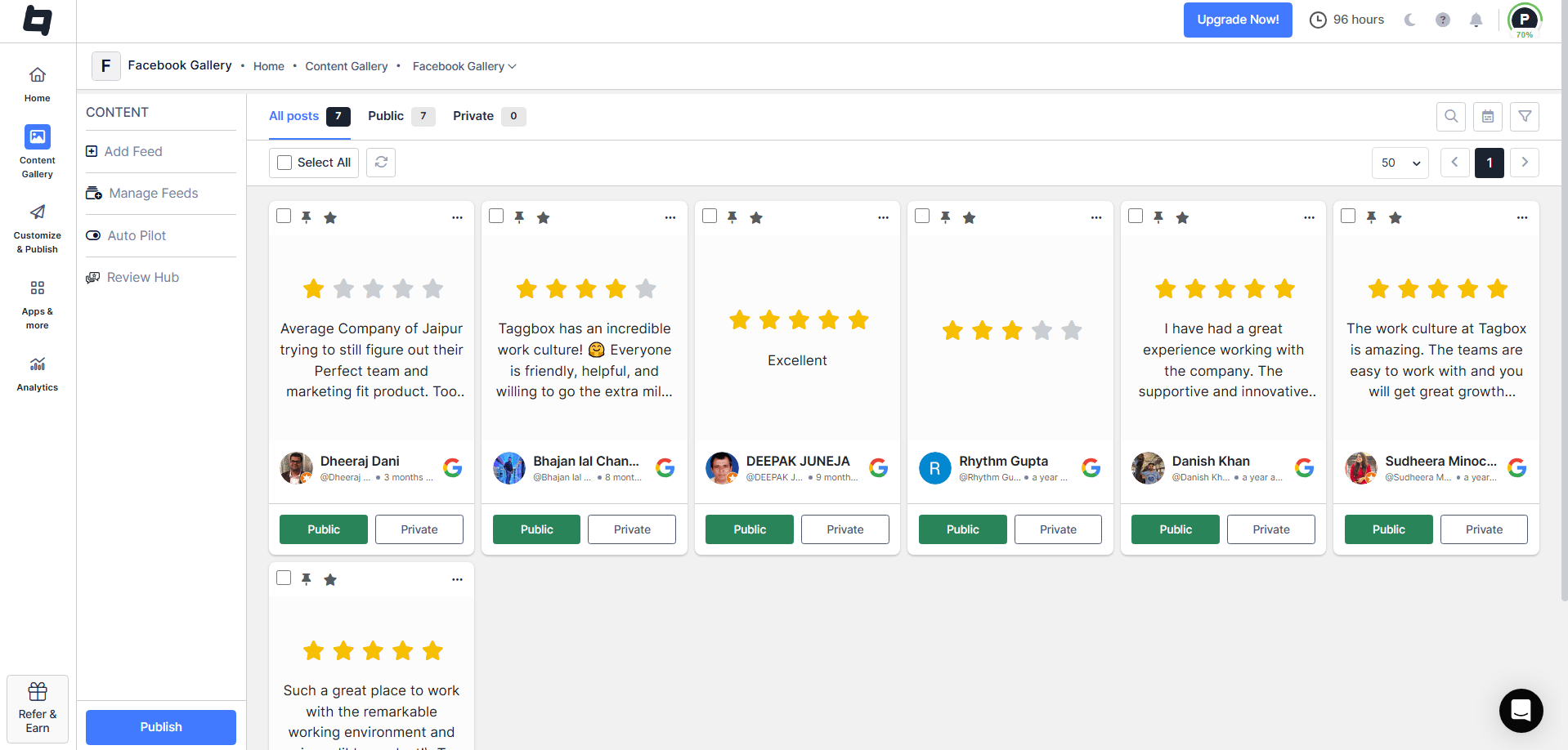The width and height of the screenshot is (1568, 750).
Task: Open more options on Bhajan lal Chan post
Action: click(x=670, y=217)
